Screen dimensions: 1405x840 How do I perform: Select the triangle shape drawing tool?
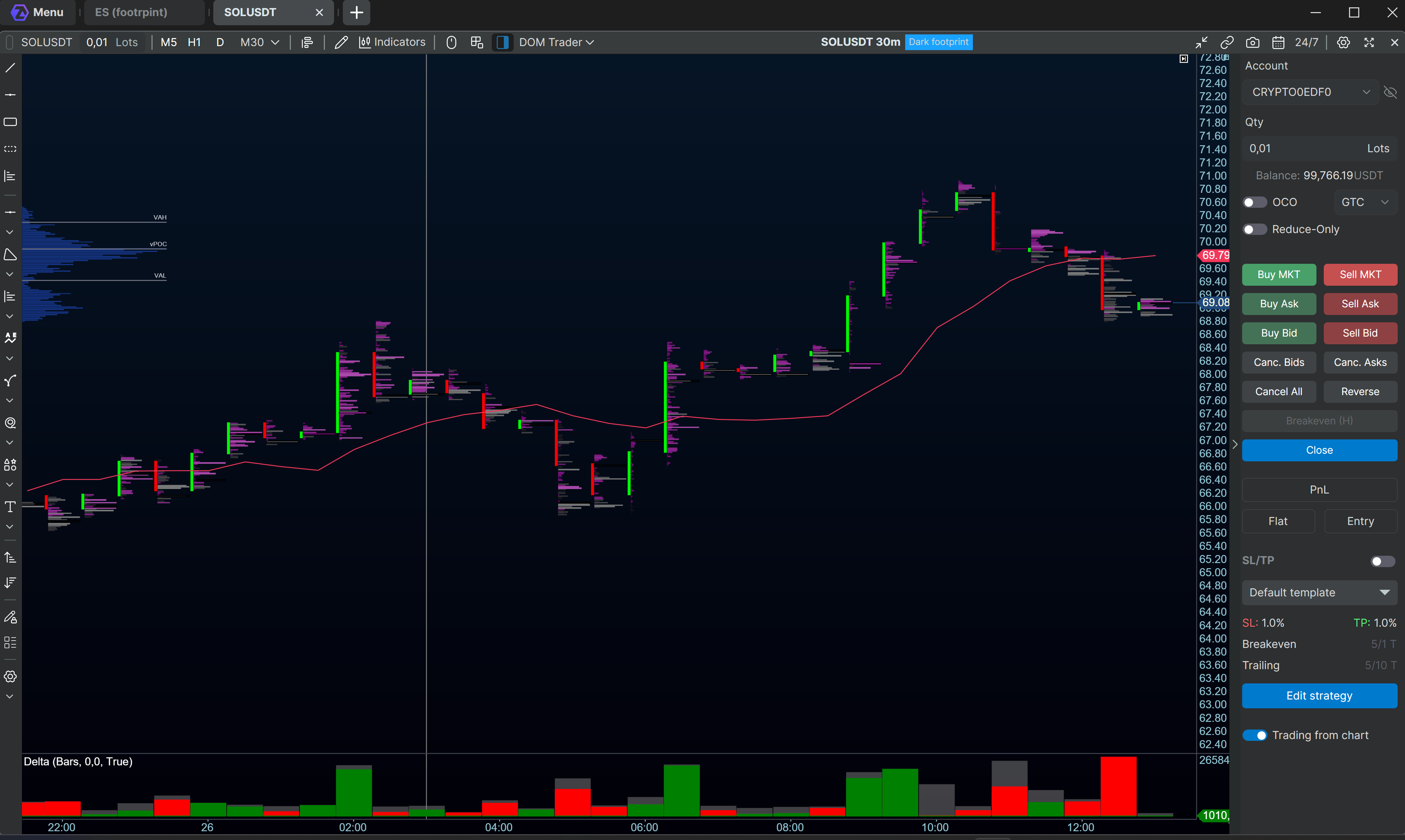[x=10, y=255]
